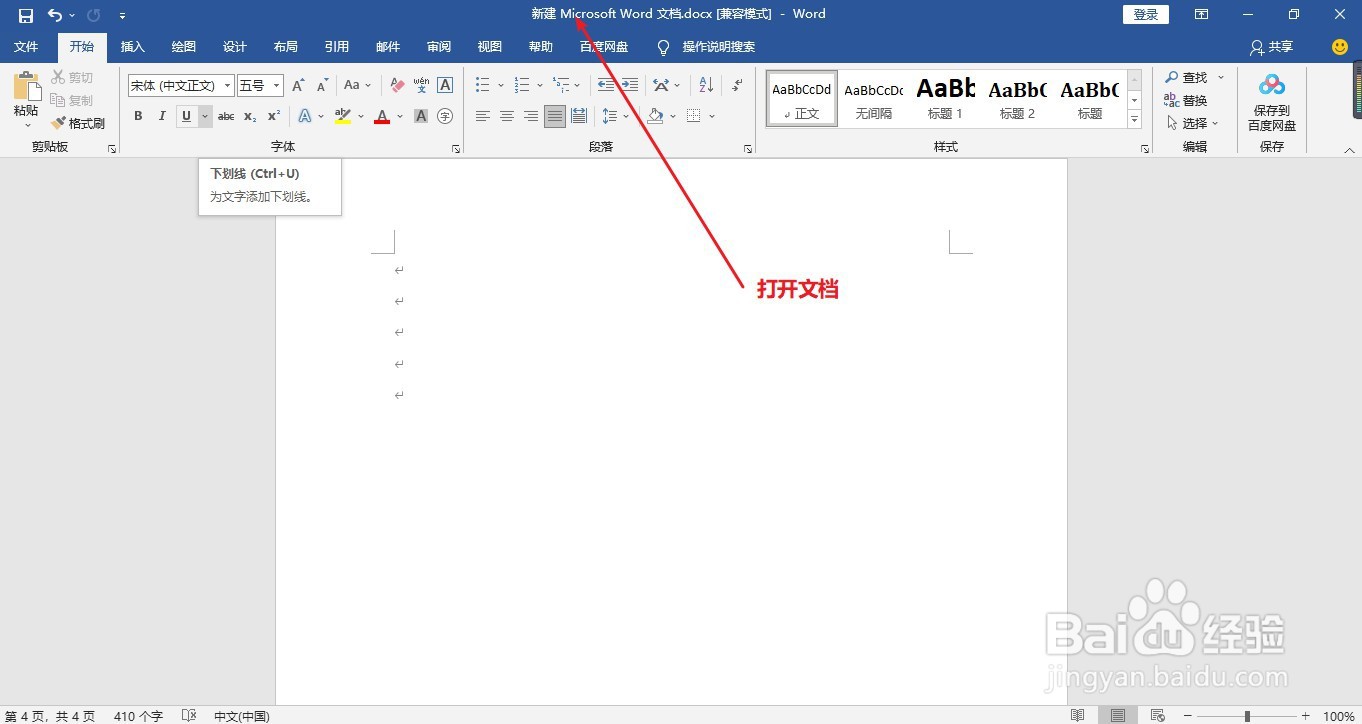Decrease indent icon in paragraph group

click(606, 86)
